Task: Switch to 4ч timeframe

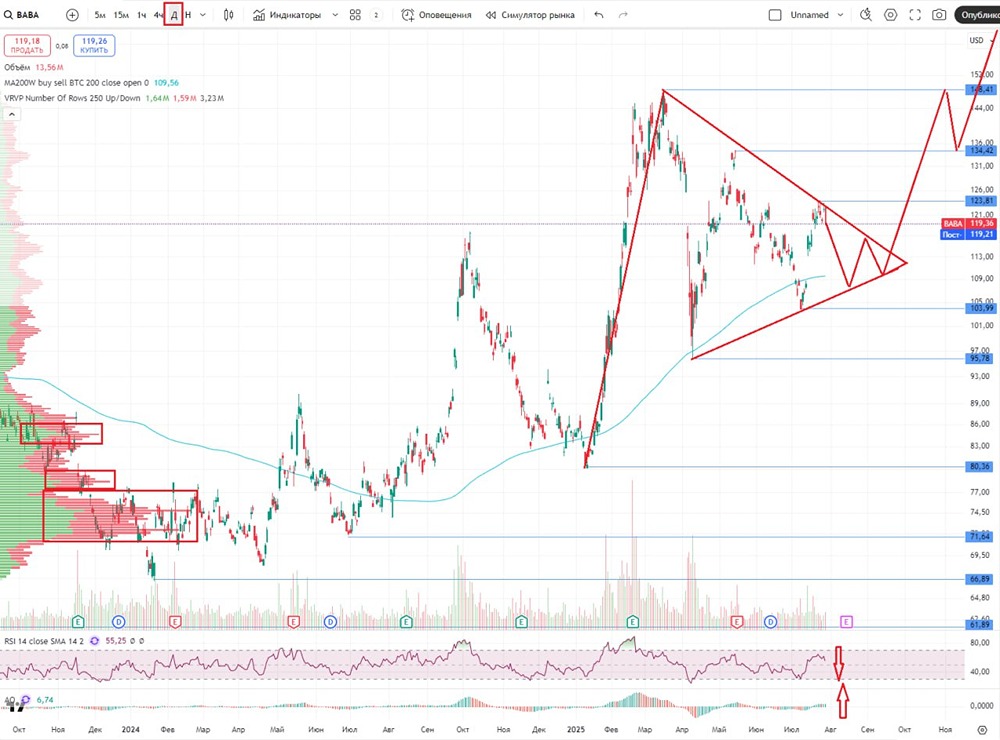Action: [158, 15]
